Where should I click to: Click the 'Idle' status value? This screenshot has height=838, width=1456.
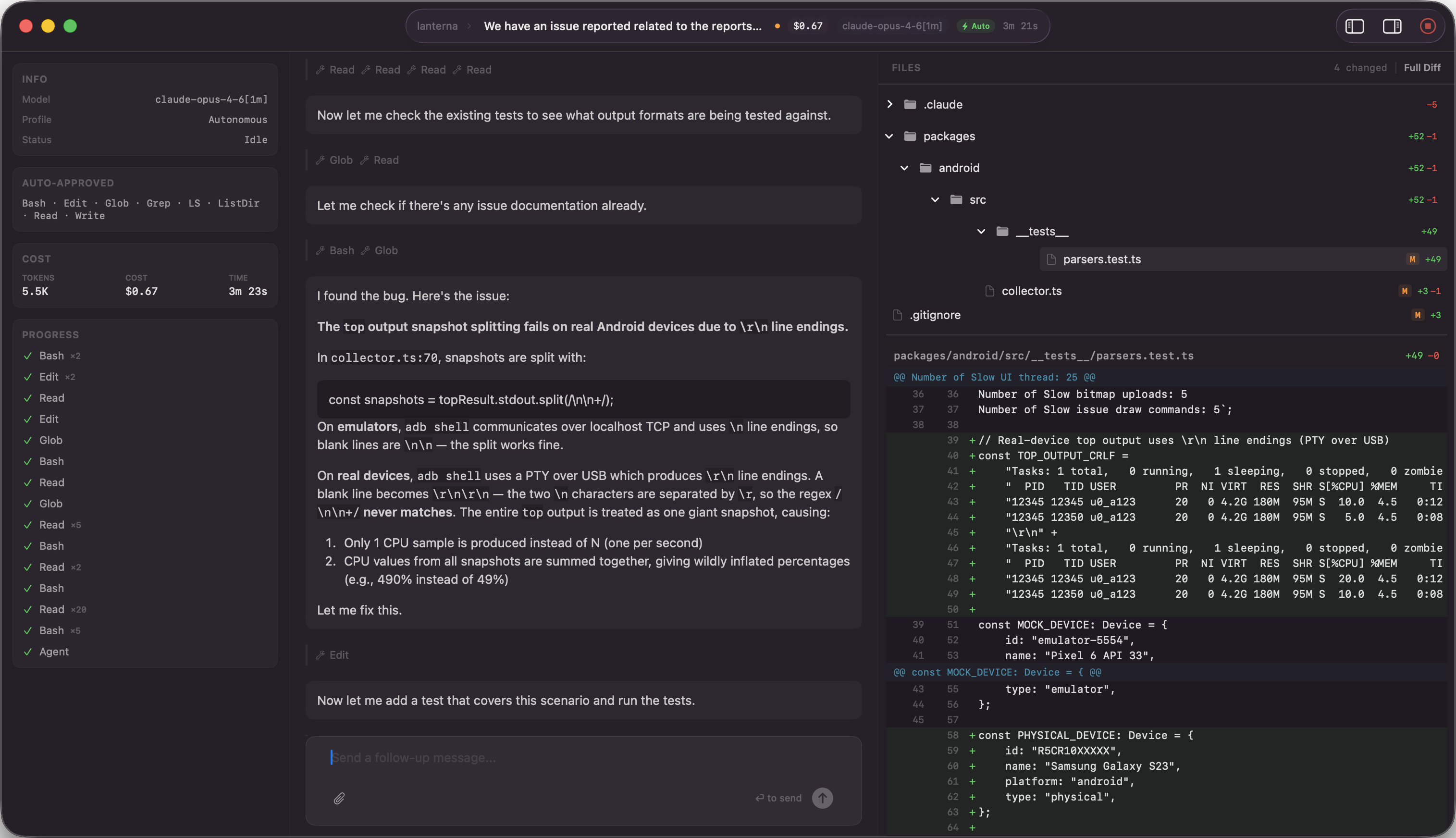point(256,139)
